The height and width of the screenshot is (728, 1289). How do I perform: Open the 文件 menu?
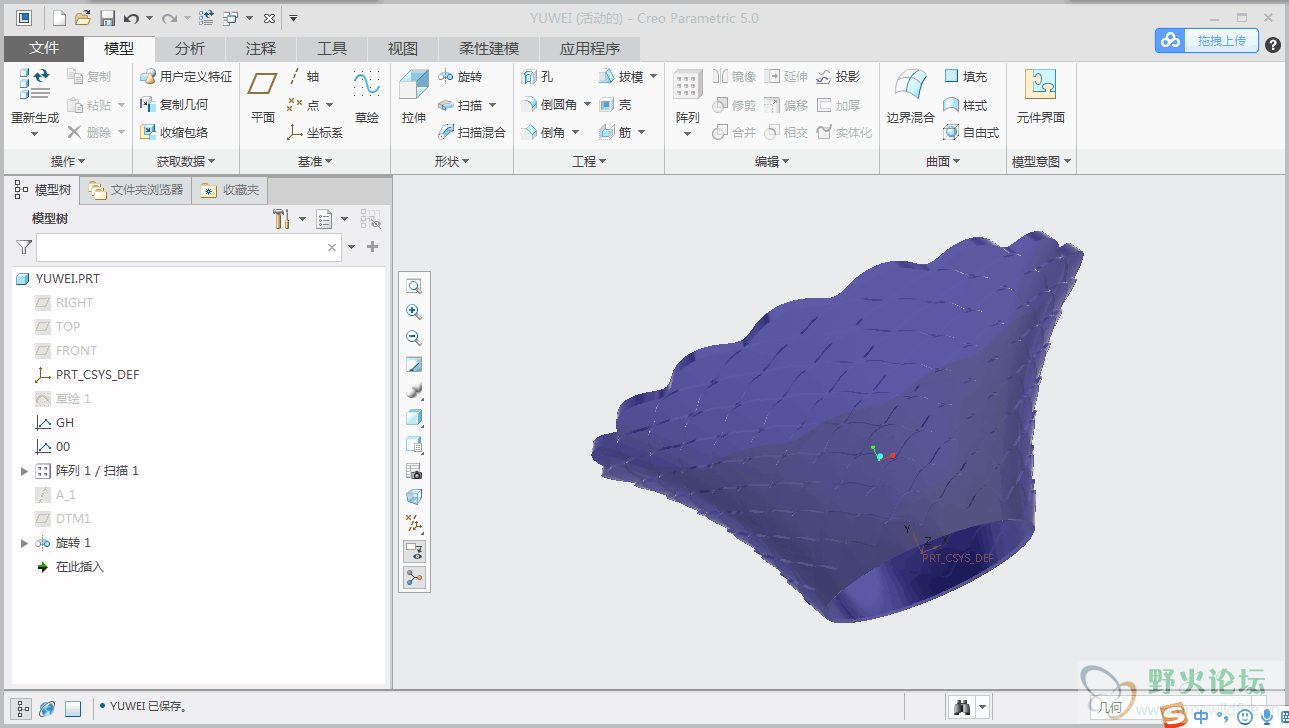[44, 48]
